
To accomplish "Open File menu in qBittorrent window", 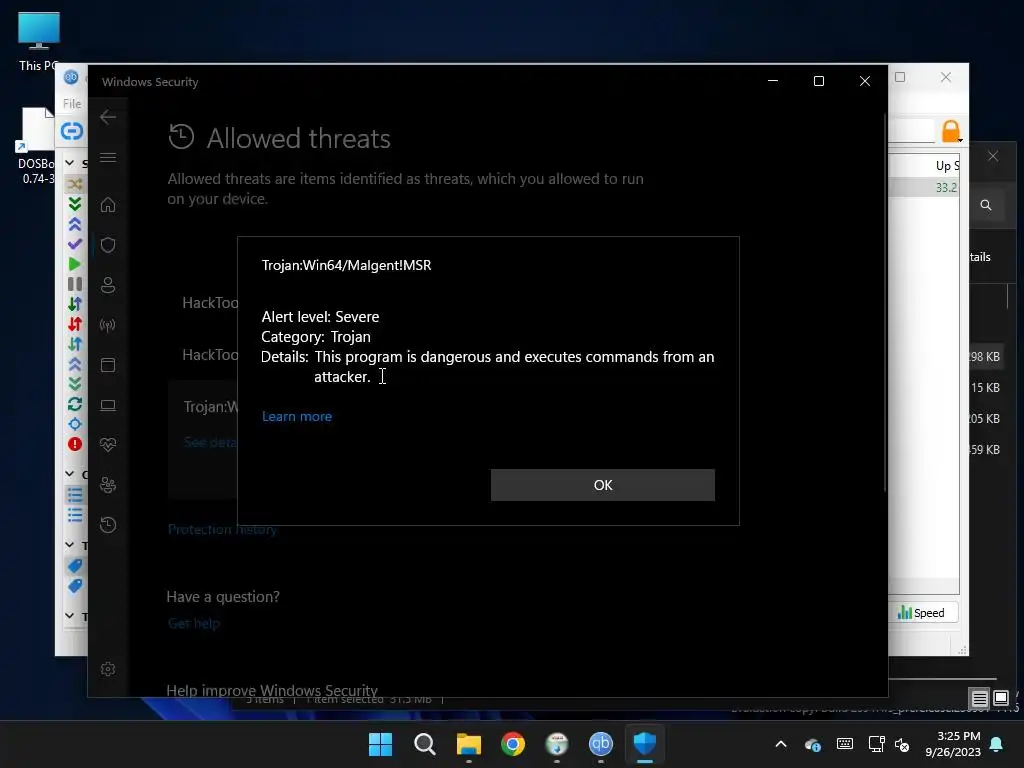I will coord(72,103).
